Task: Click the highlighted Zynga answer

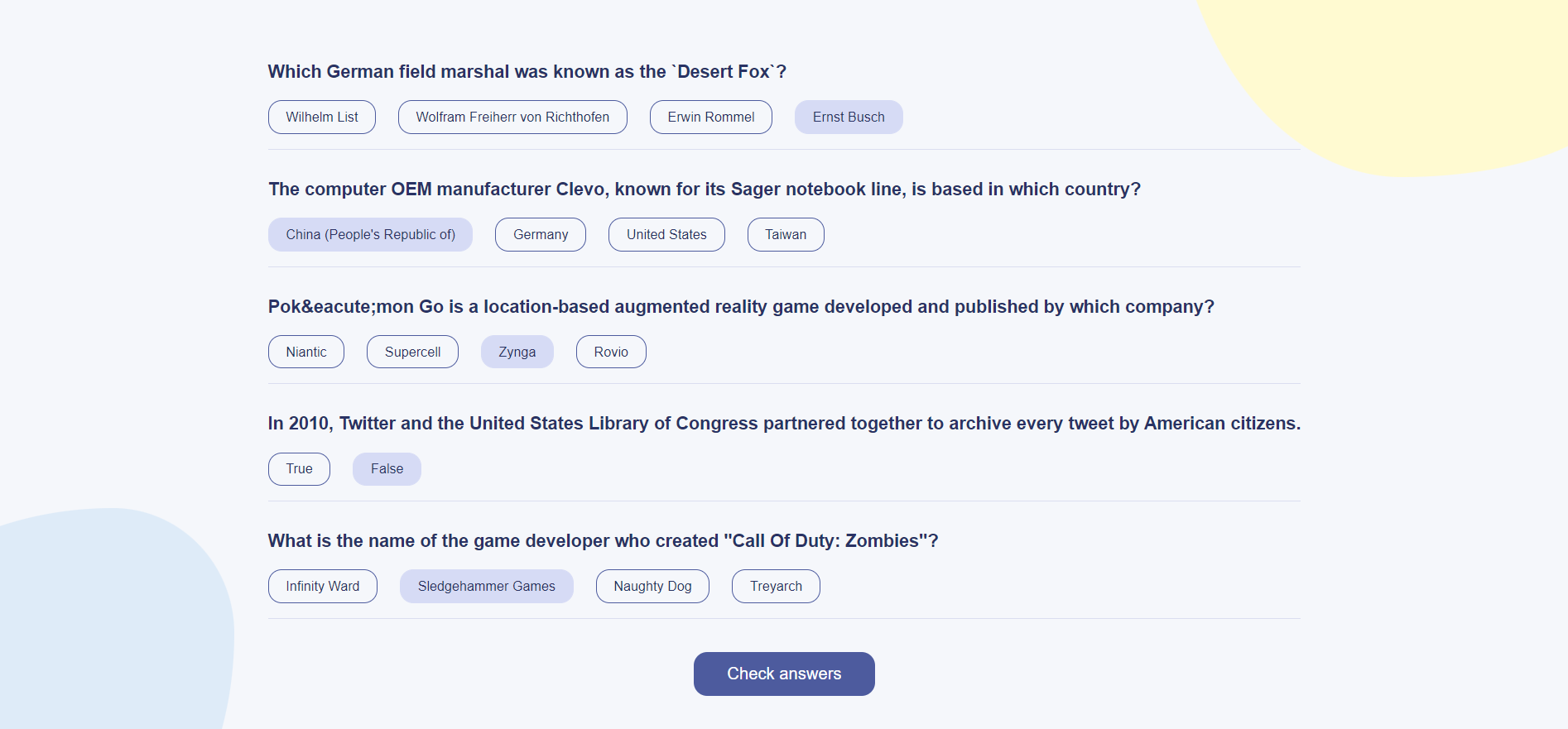Action: pos(517,353)
